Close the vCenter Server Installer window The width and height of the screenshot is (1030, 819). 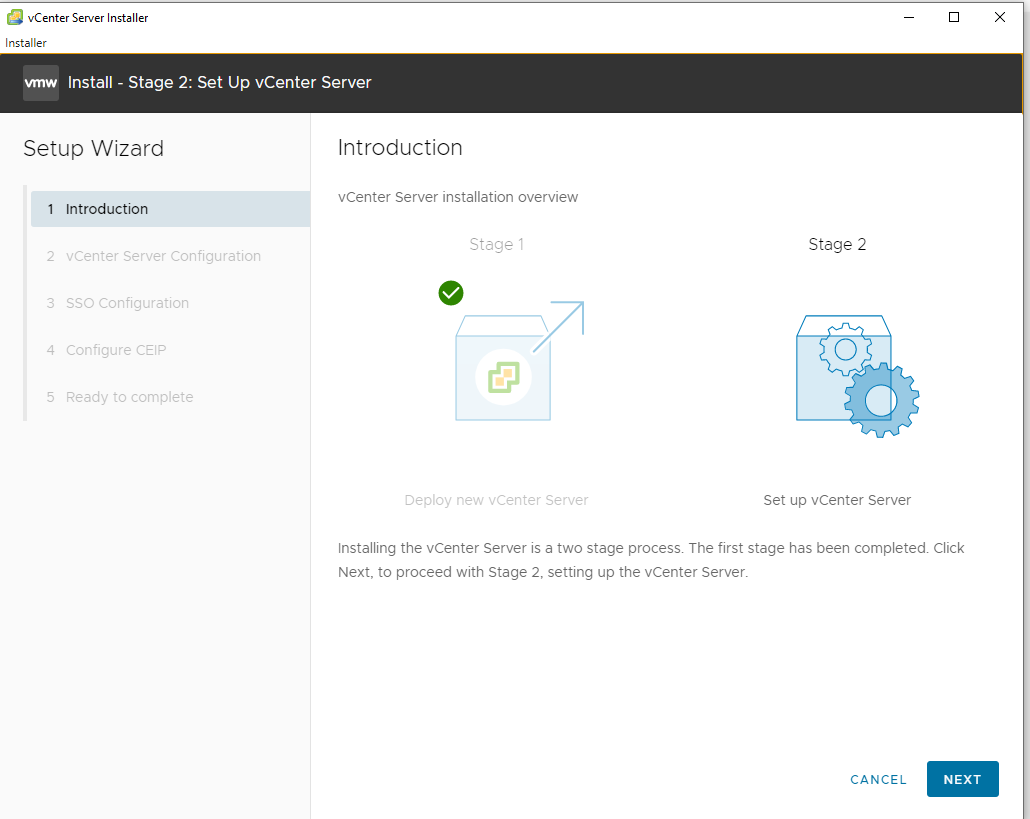click(1000, 18)
